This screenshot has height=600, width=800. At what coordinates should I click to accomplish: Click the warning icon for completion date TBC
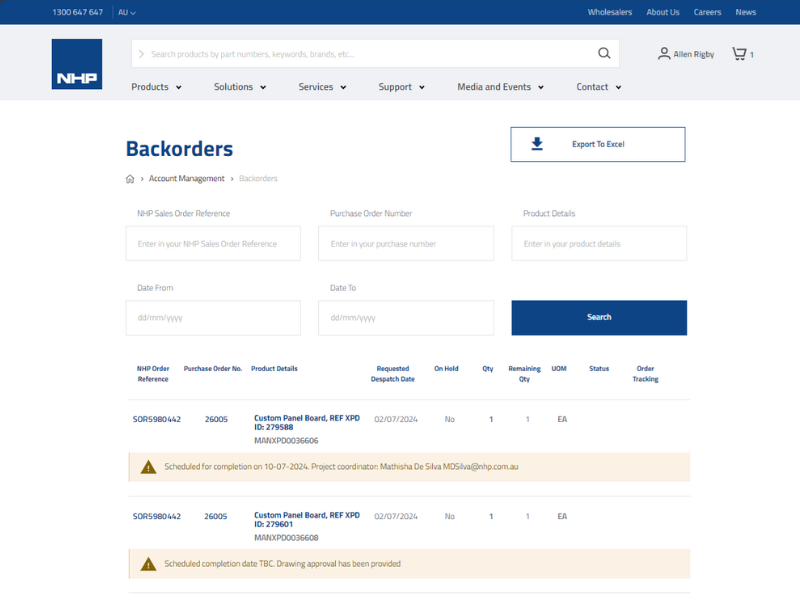148,564
